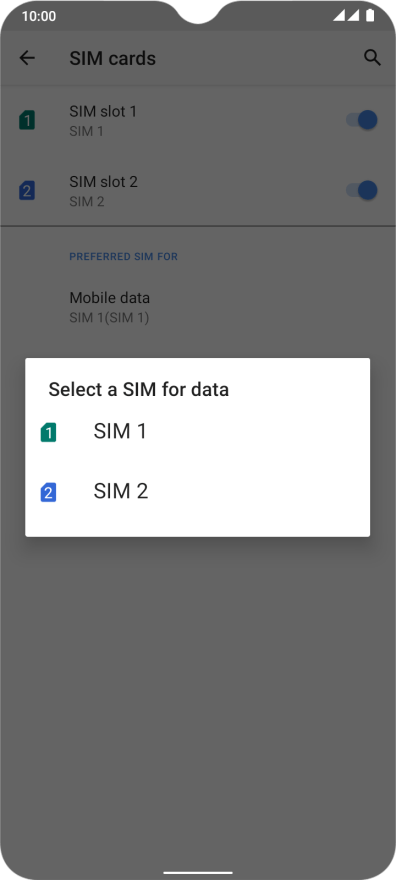Toggle the SIM slot 2 switch
This screenshot has height=880, width=396.
click(362, 190)
